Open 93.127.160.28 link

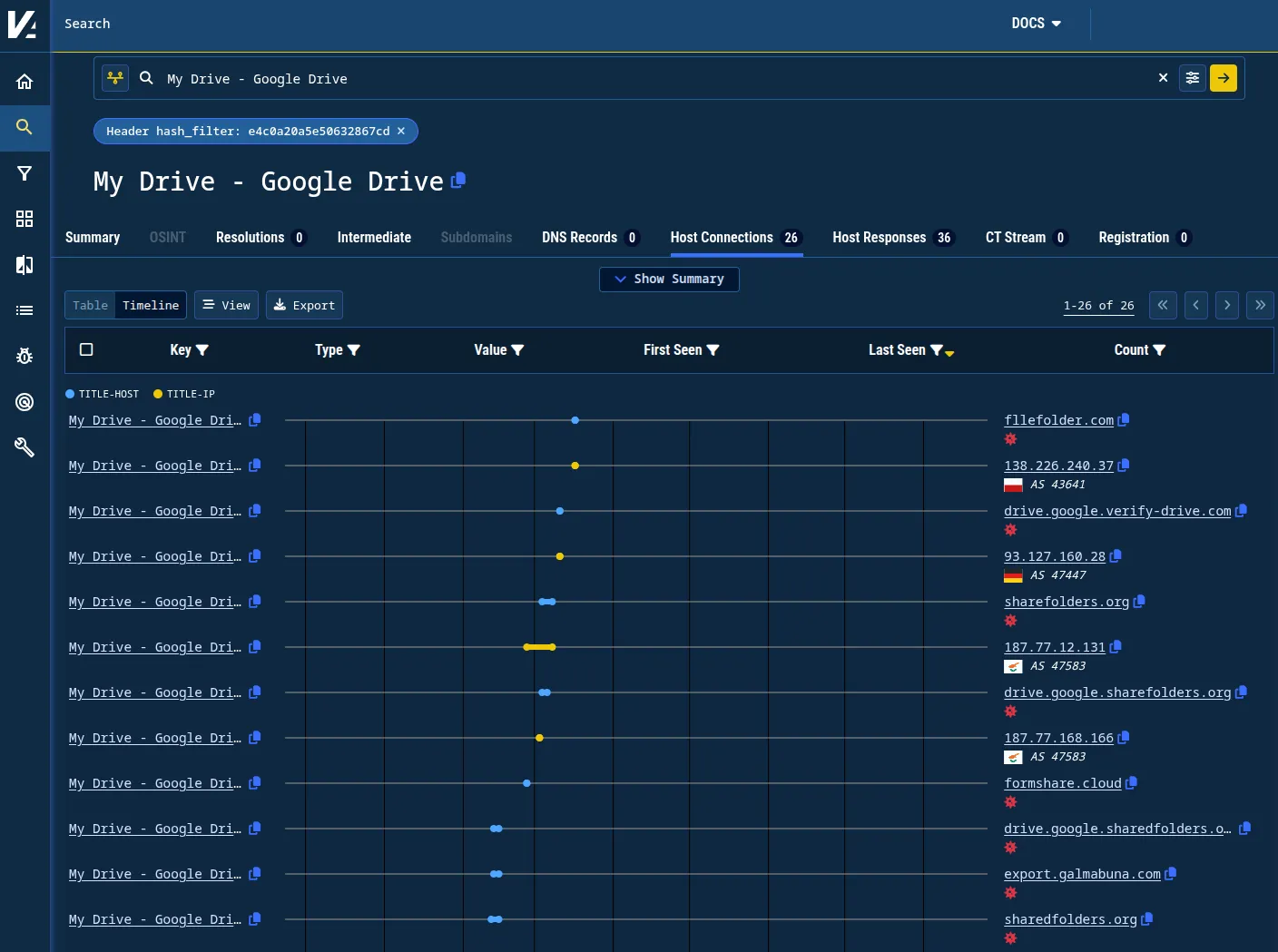pos(1055,556)
